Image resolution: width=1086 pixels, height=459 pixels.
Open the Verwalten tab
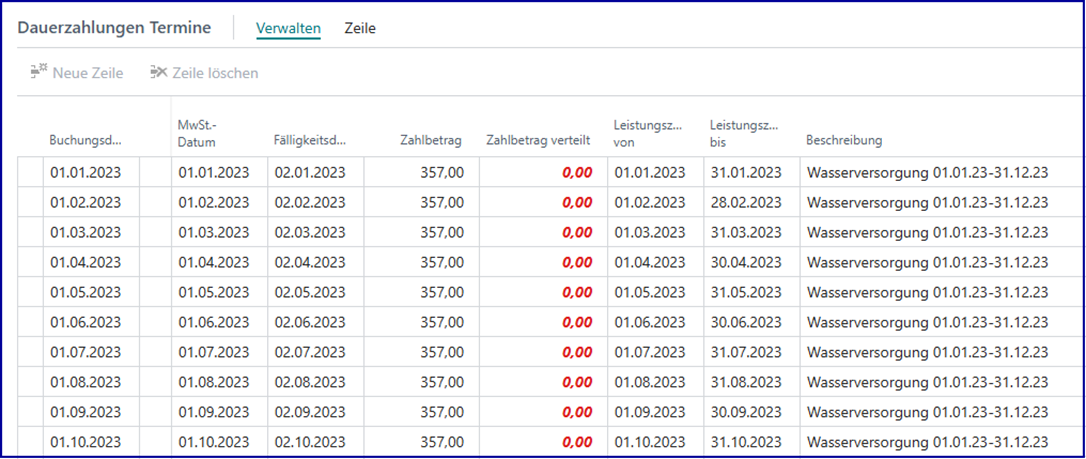coord(288,29)
